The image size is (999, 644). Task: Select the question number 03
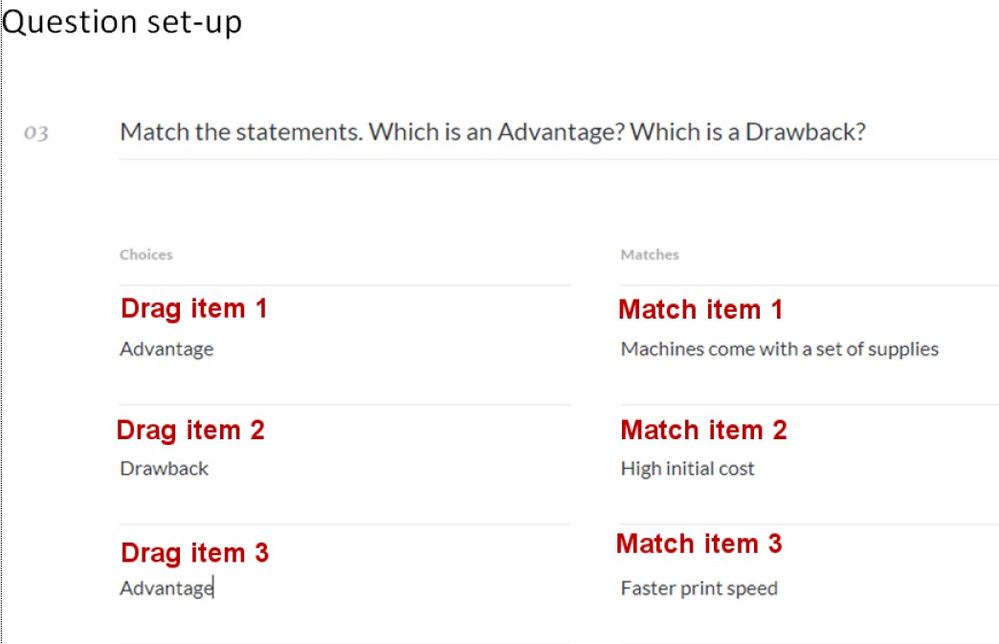pos(38,133)
